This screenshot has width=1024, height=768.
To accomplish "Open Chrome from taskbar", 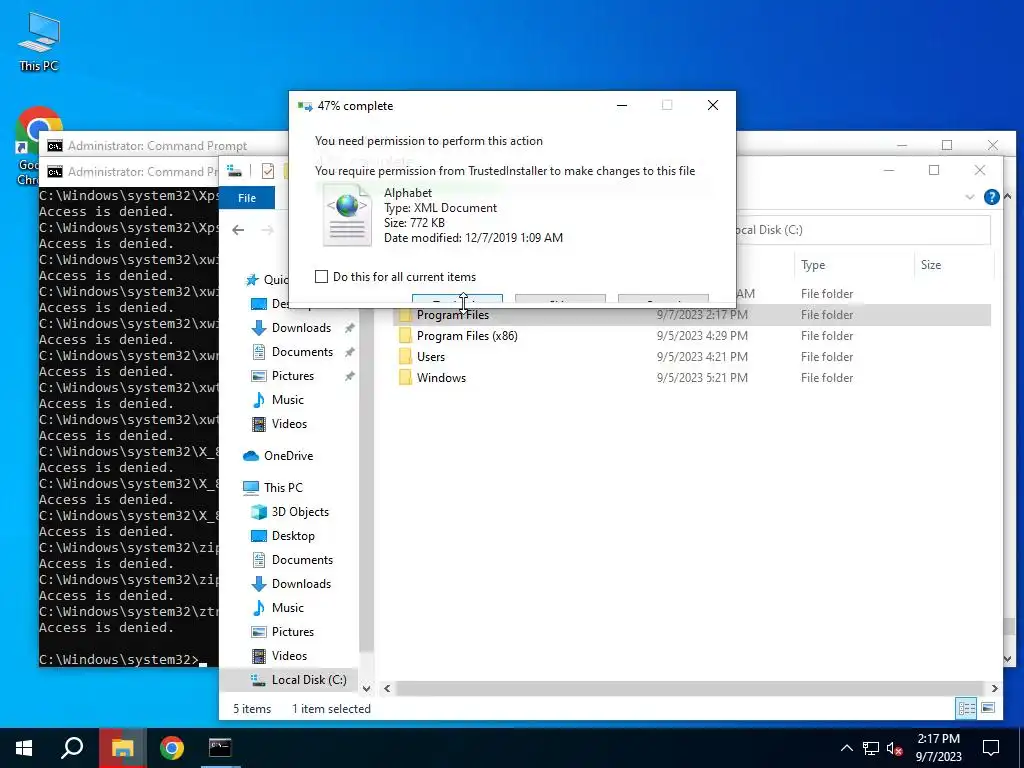I will coord(172,748).
